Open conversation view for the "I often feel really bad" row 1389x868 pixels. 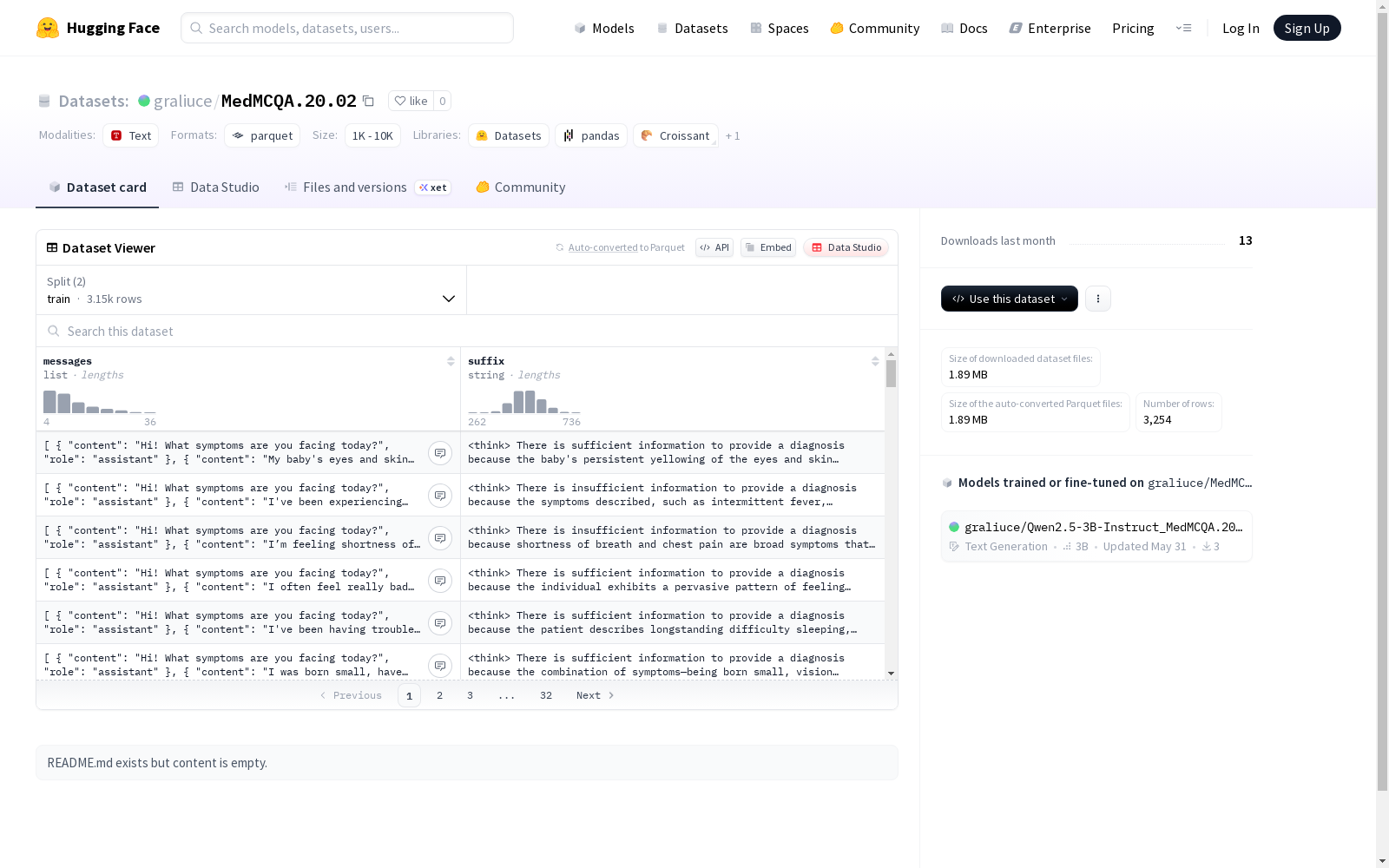tap(440, 581)
